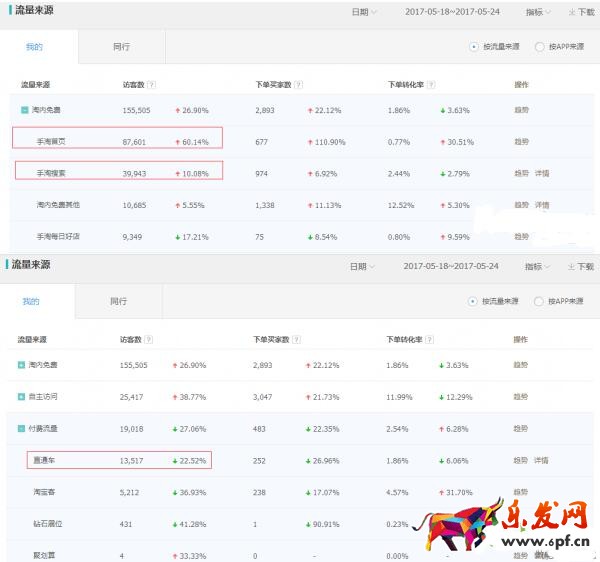Switch to 同行 tab in lower panel
Image resolution: width=600 pixels, height=562 pixels.
click(119, 301)
